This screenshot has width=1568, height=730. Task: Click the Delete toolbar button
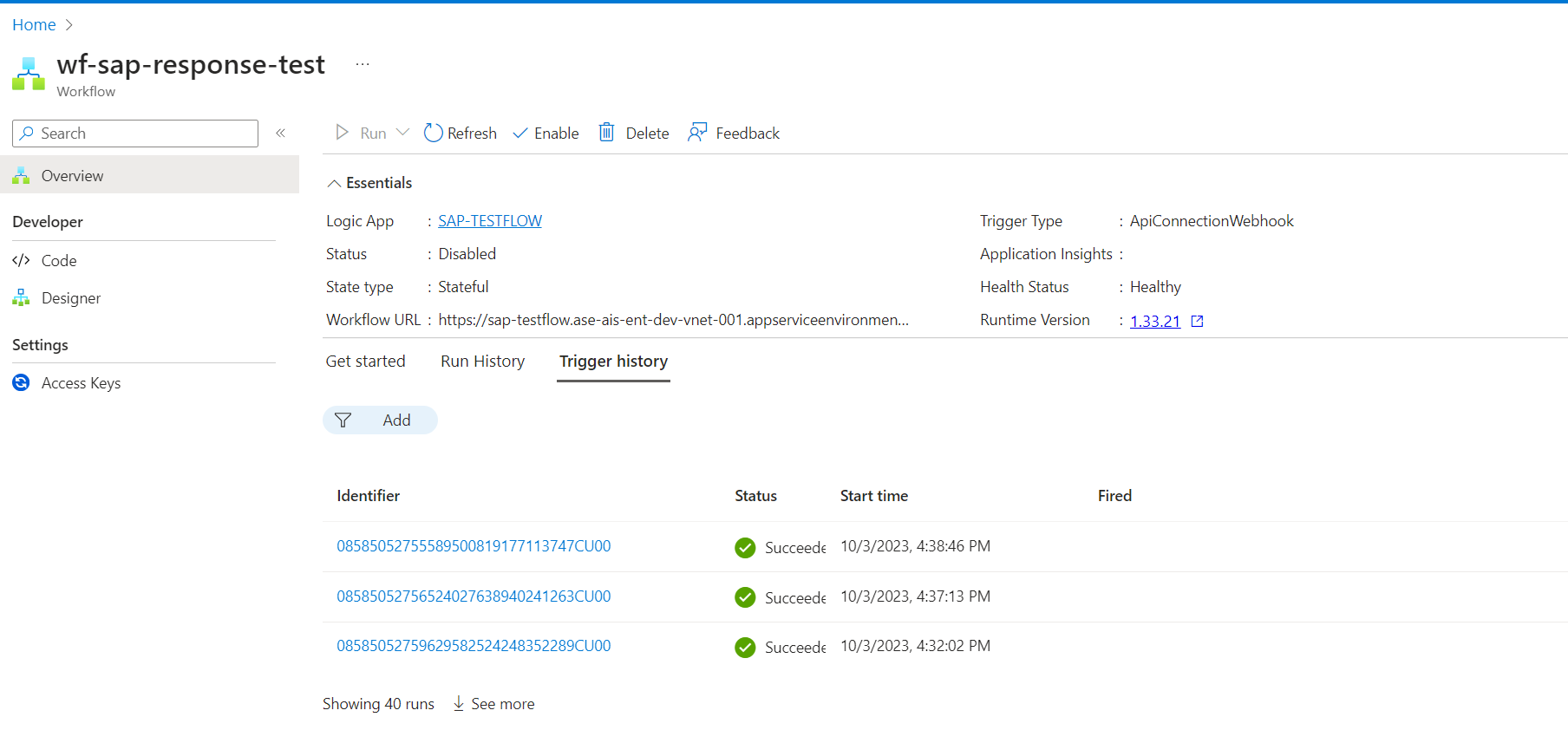(634, 133)
